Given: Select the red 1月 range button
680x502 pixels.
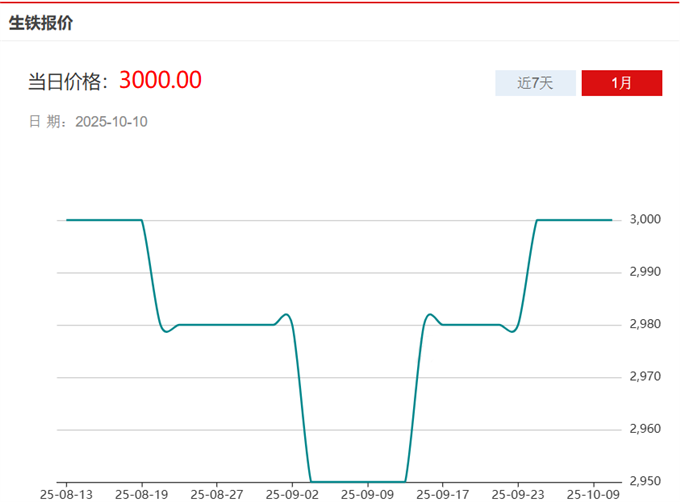Looking at the screenshot, I should pos(621,83).
